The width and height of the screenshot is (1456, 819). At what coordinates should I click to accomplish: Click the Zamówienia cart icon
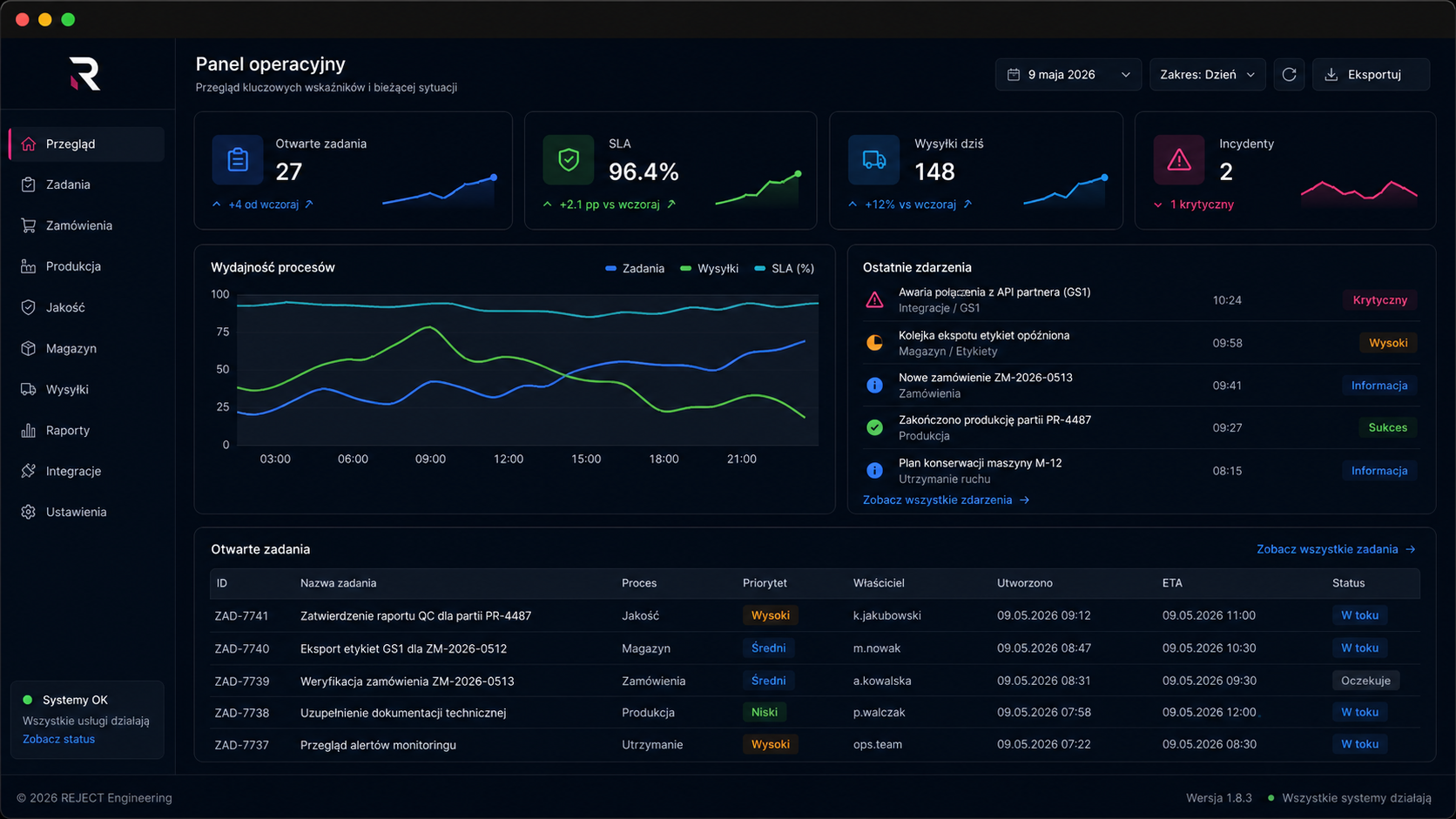(x=29, y=225)
